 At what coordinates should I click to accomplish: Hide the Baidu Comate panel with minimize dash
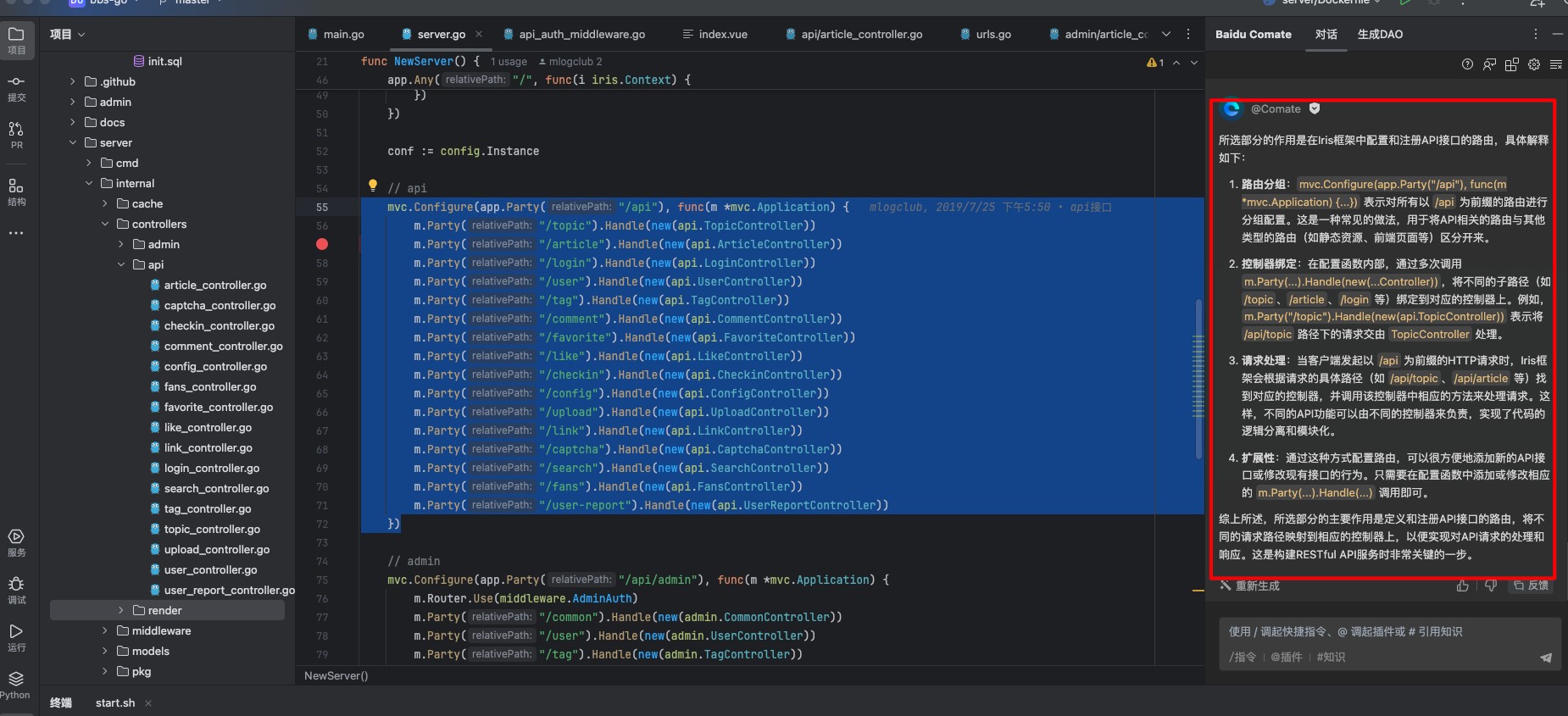[1557, 34]
